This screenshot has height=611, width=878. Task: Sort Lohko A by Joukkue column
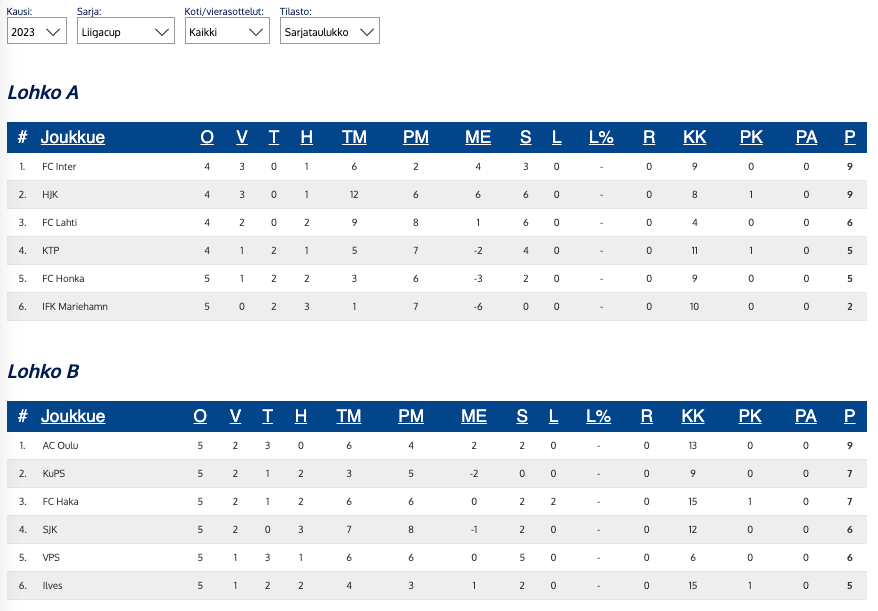pyautogui.click(x=72, y=138)
